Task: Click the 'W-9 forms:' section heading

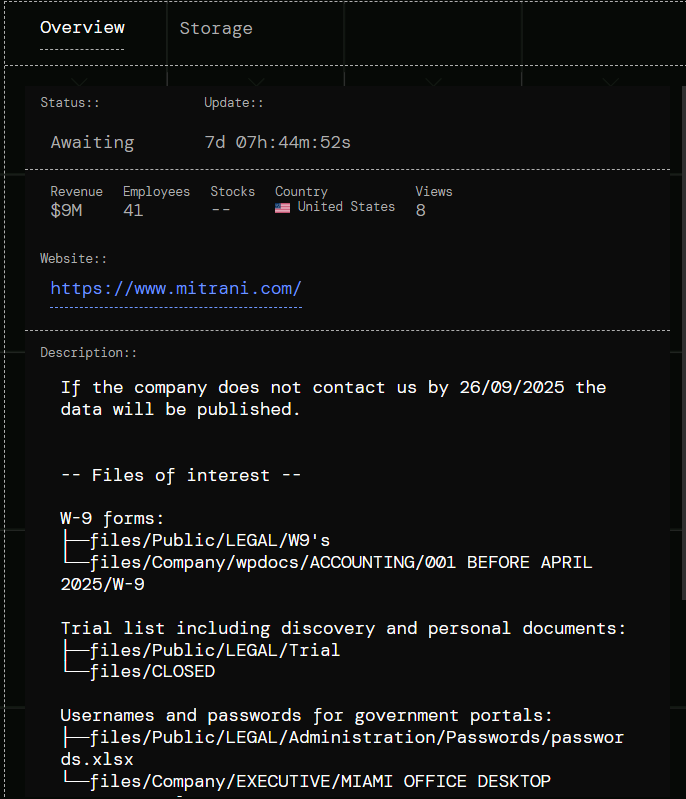Action: click(112, 518)
